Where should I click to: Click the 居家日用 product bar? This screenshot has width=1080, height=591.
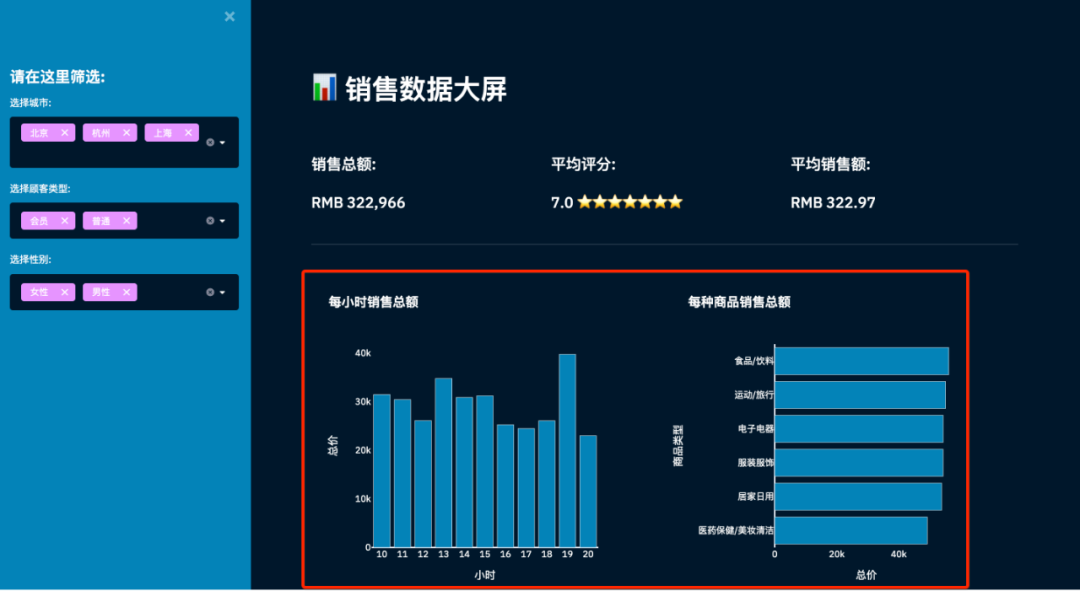coord(858,497)
